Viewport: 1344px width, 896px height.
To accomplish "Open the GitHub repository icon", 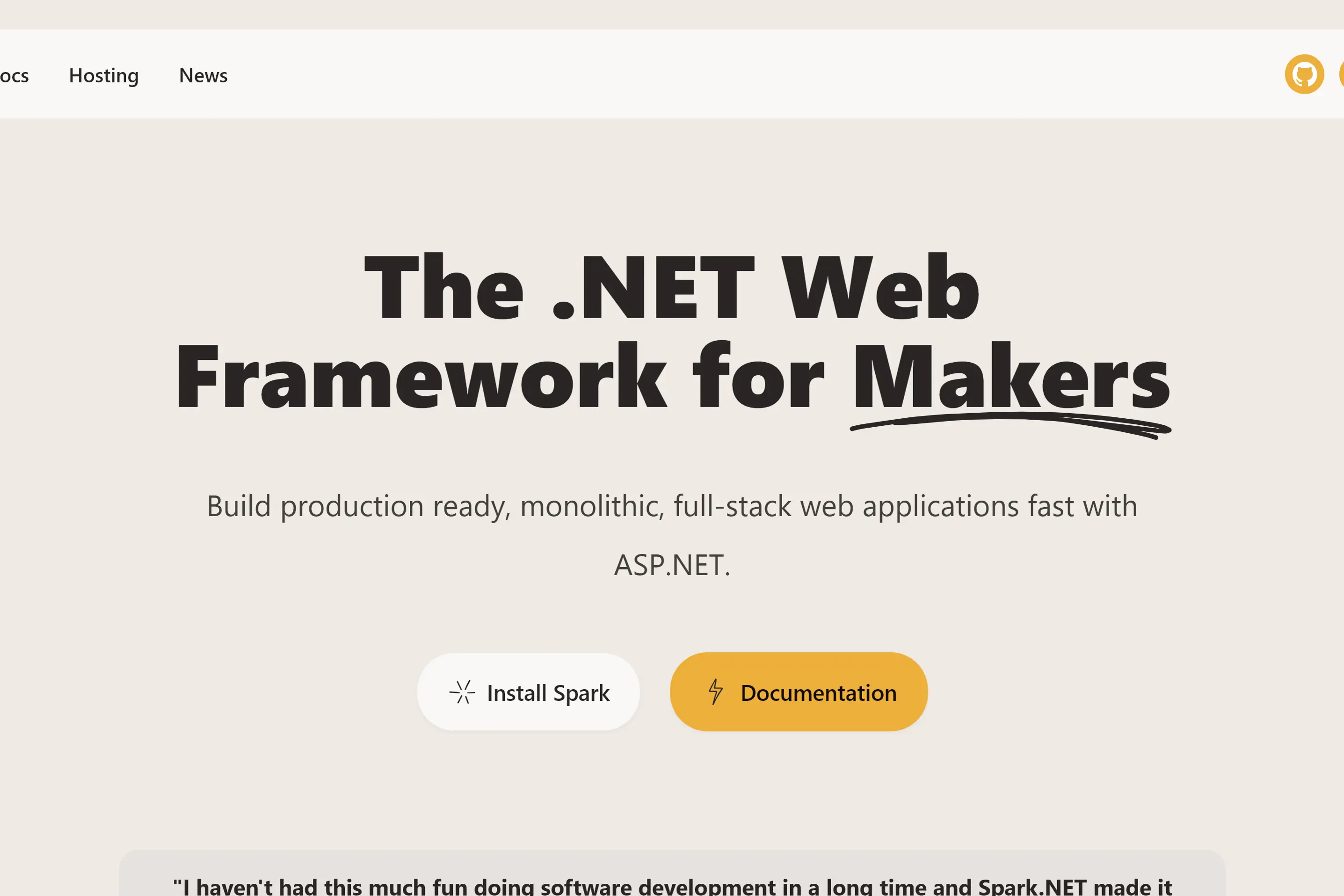I will tap(1304, 74).
